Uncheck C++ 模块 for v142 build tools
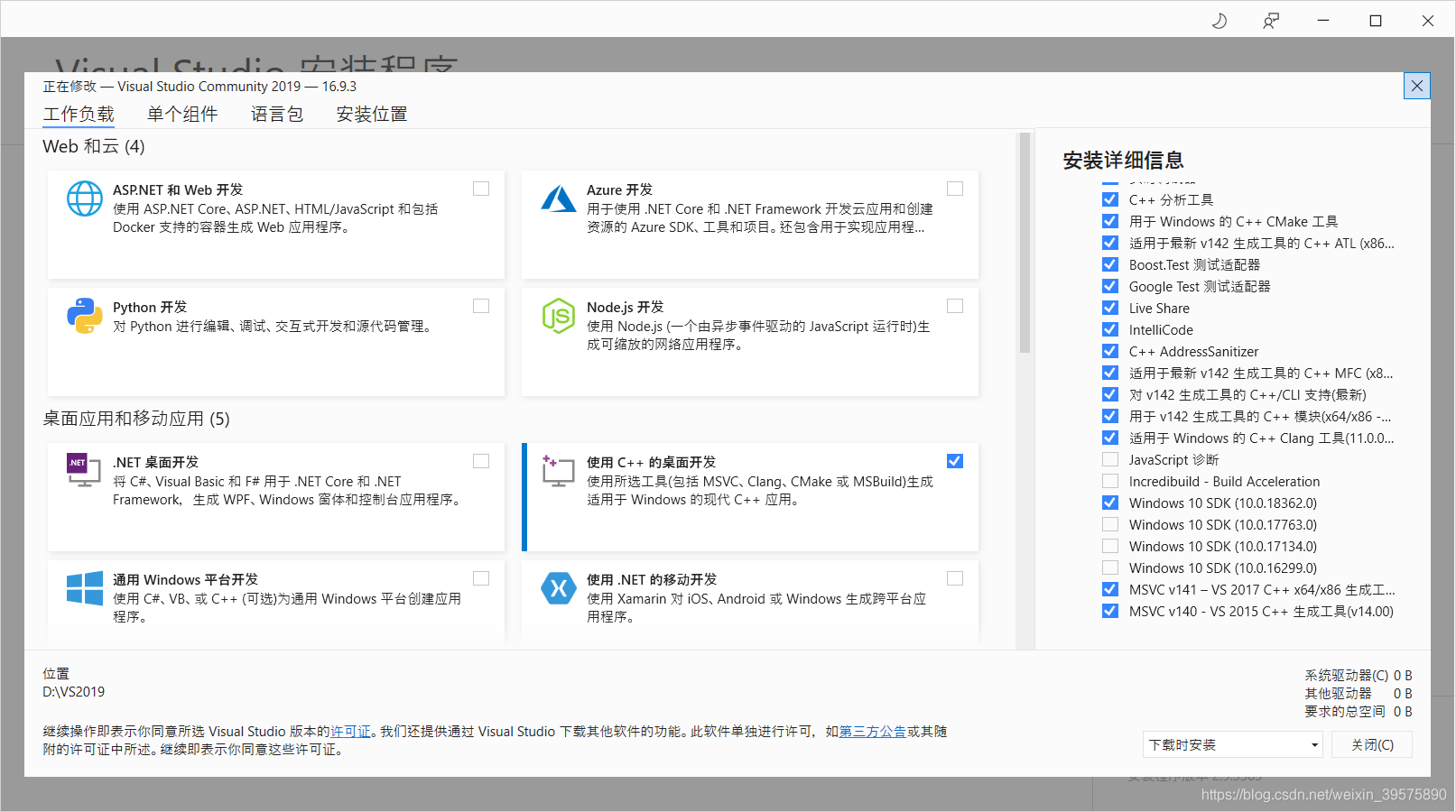Image resolution: width=1456 pixels, height=812 pixels. point(1110,416)
